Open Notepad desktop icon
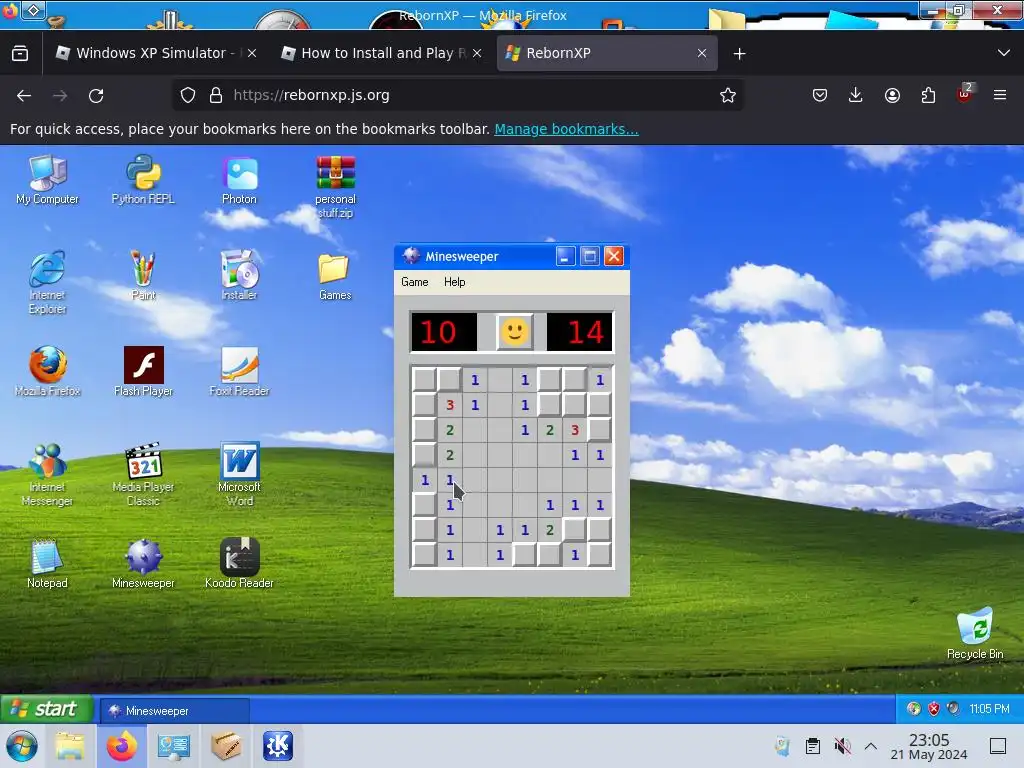1024x768 pixels. [x=47, y=564]
